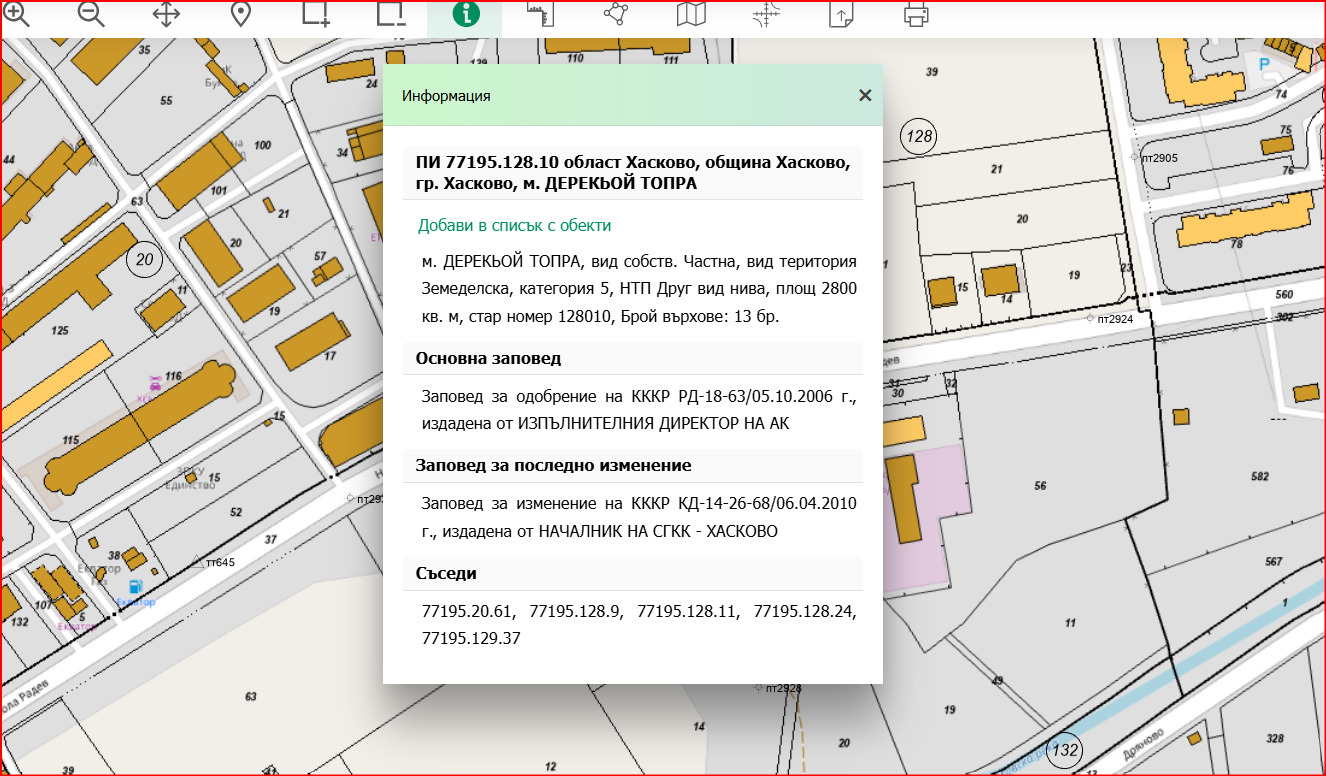Open the map layers tool
The image size is (1326, 776).
point(689,16)
